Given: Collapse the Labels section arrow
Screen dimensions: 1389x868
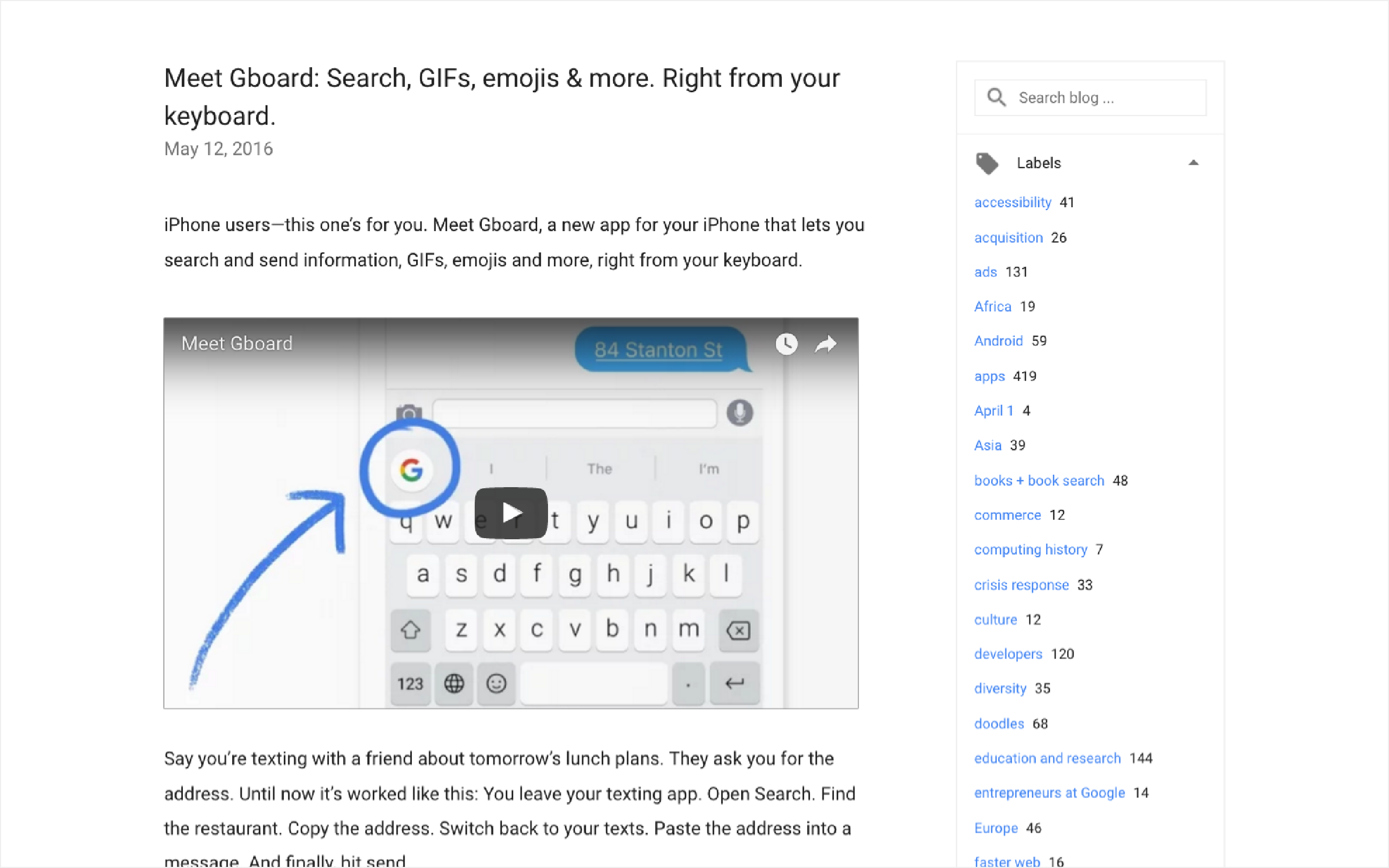Looking at the screenshot, I should point(1193,163).
